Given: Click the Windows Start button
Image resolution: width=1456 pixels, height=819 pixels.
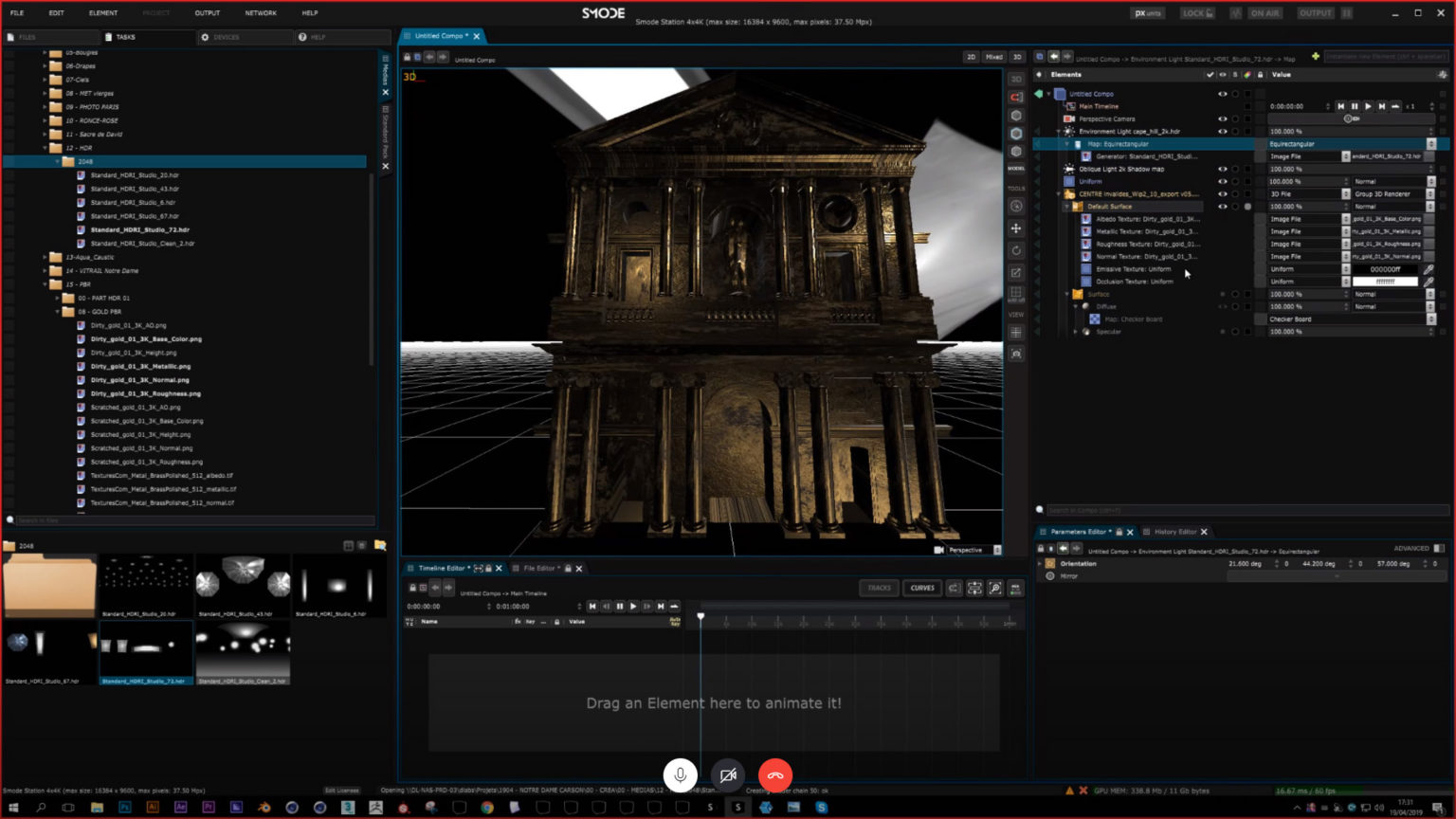Looking at the screenshot, I should click(x=13, y=808).
